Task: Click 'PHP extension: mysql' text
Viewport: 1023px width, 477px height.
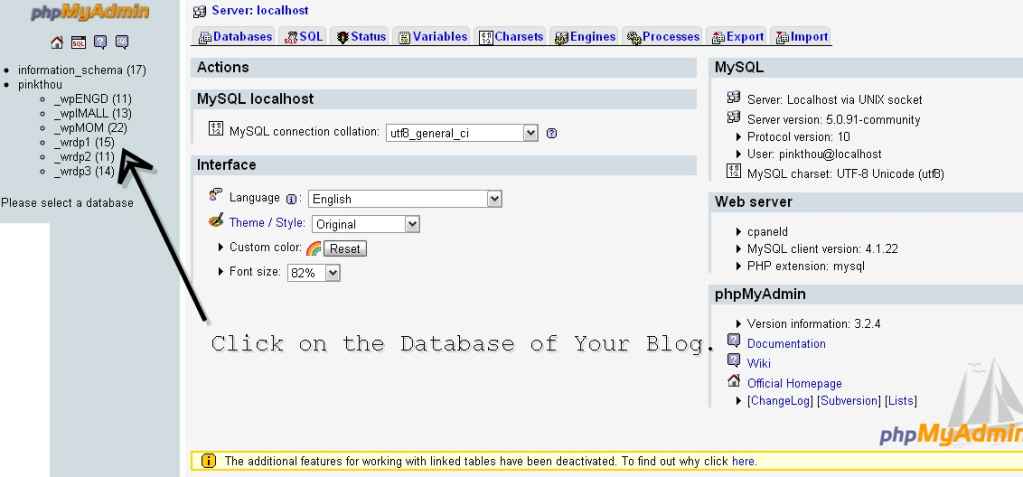Action: coord(806,266)
